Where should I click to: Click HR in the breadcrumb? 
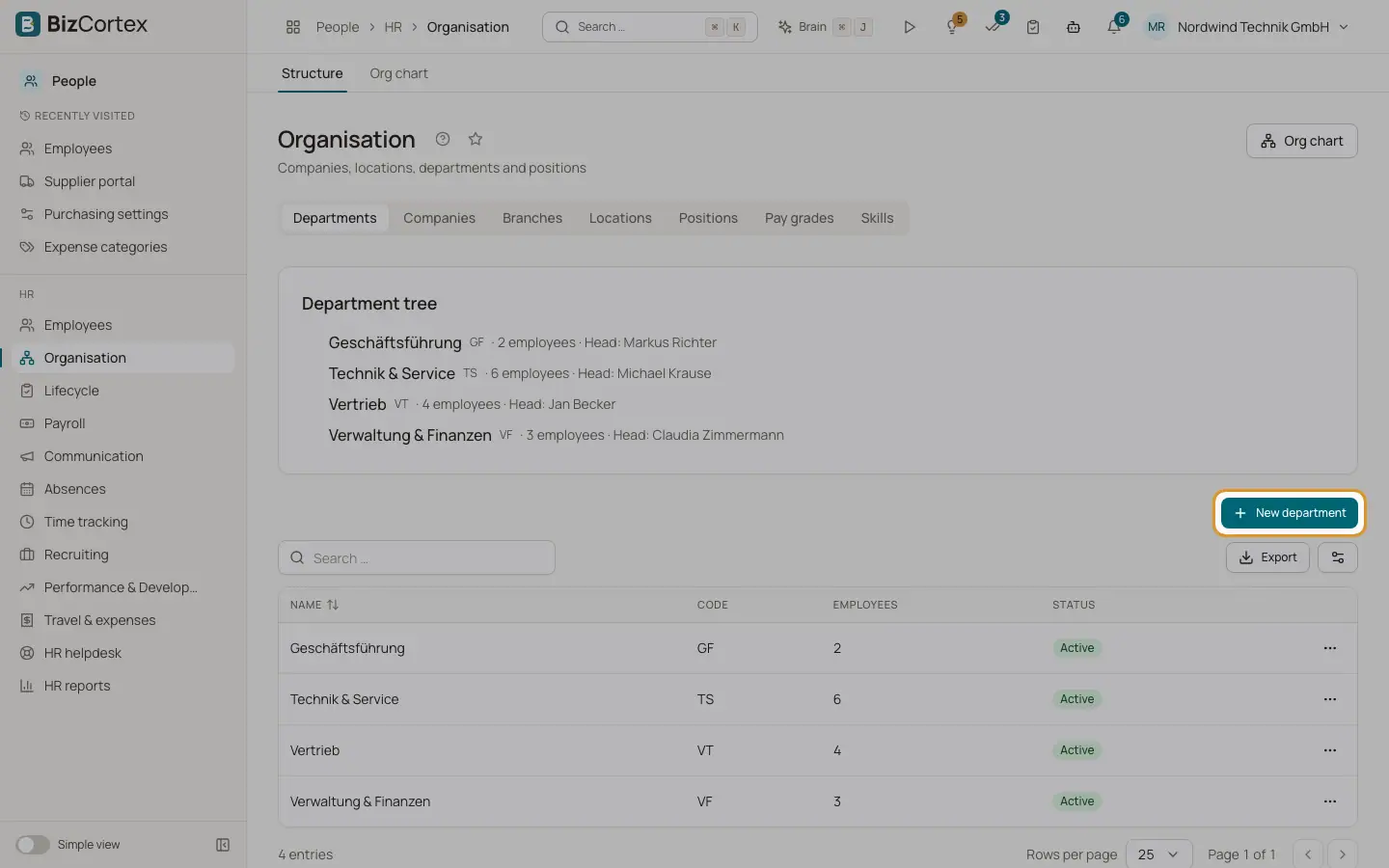pyautogui.click(x=393, y=27)
